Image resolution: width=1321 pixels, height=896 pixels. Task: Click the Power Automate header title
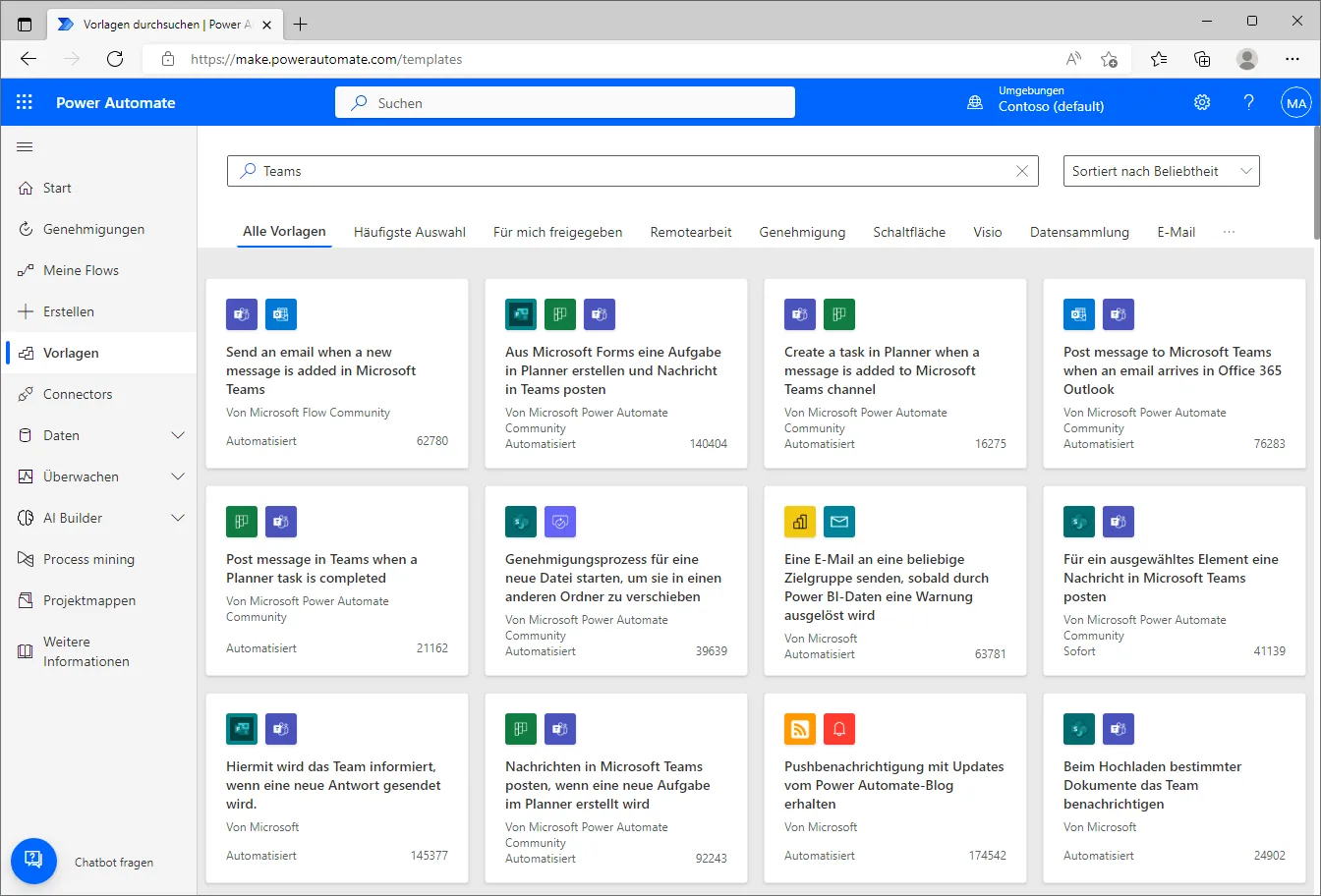pos(116,102)
